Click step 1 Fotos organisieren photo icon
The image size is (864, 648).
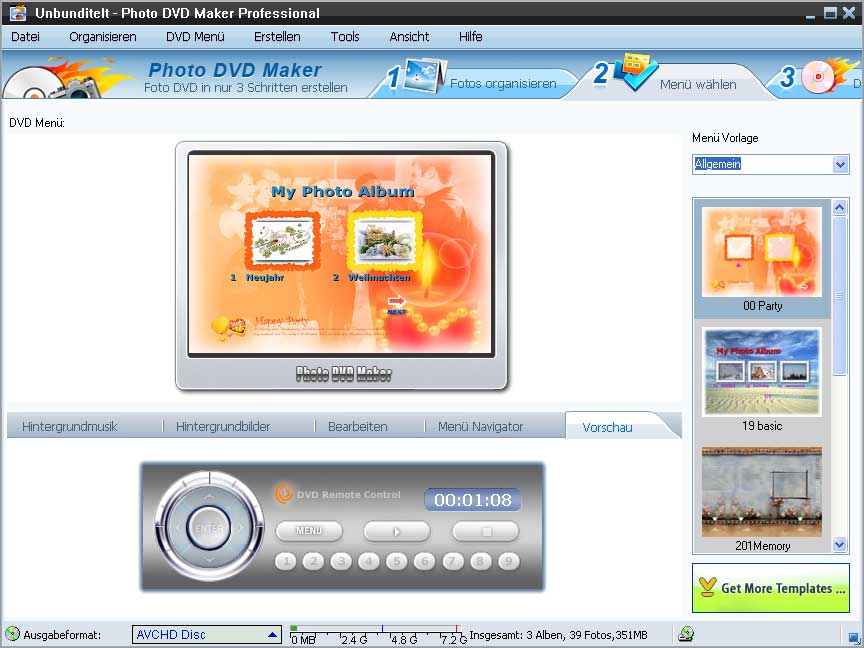[x=423, y=75]
